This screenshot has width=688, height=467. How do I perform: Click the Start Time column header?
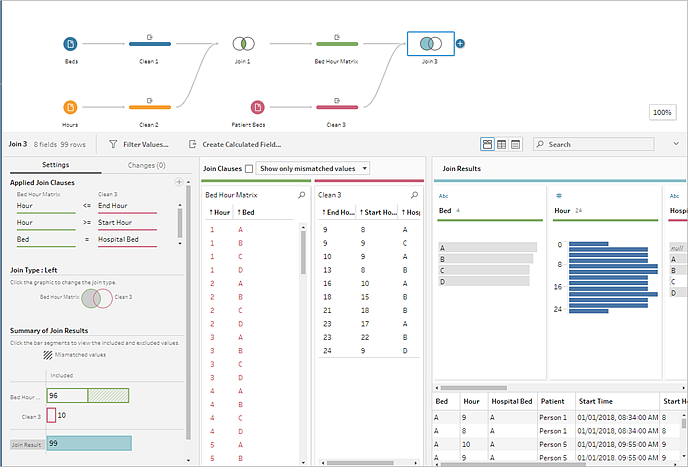click(x=617, y=401)
